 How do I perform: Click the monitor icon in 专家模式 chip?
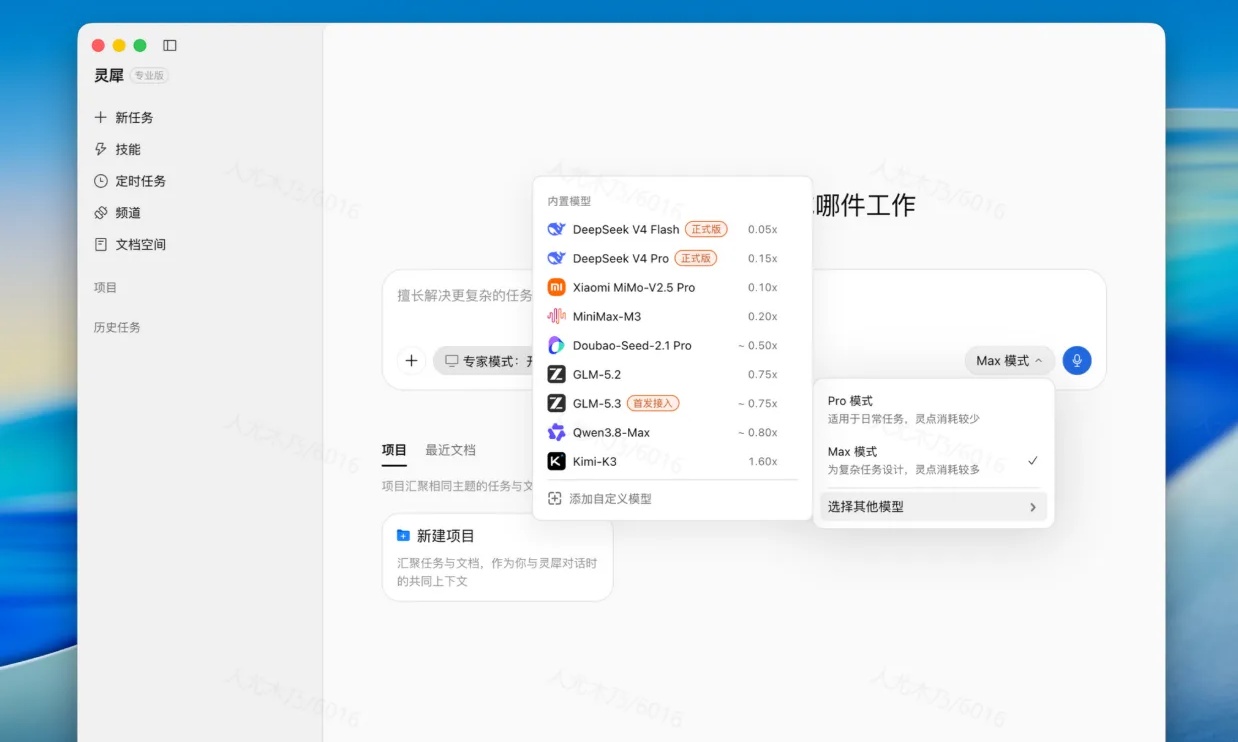tap(452, 360)
